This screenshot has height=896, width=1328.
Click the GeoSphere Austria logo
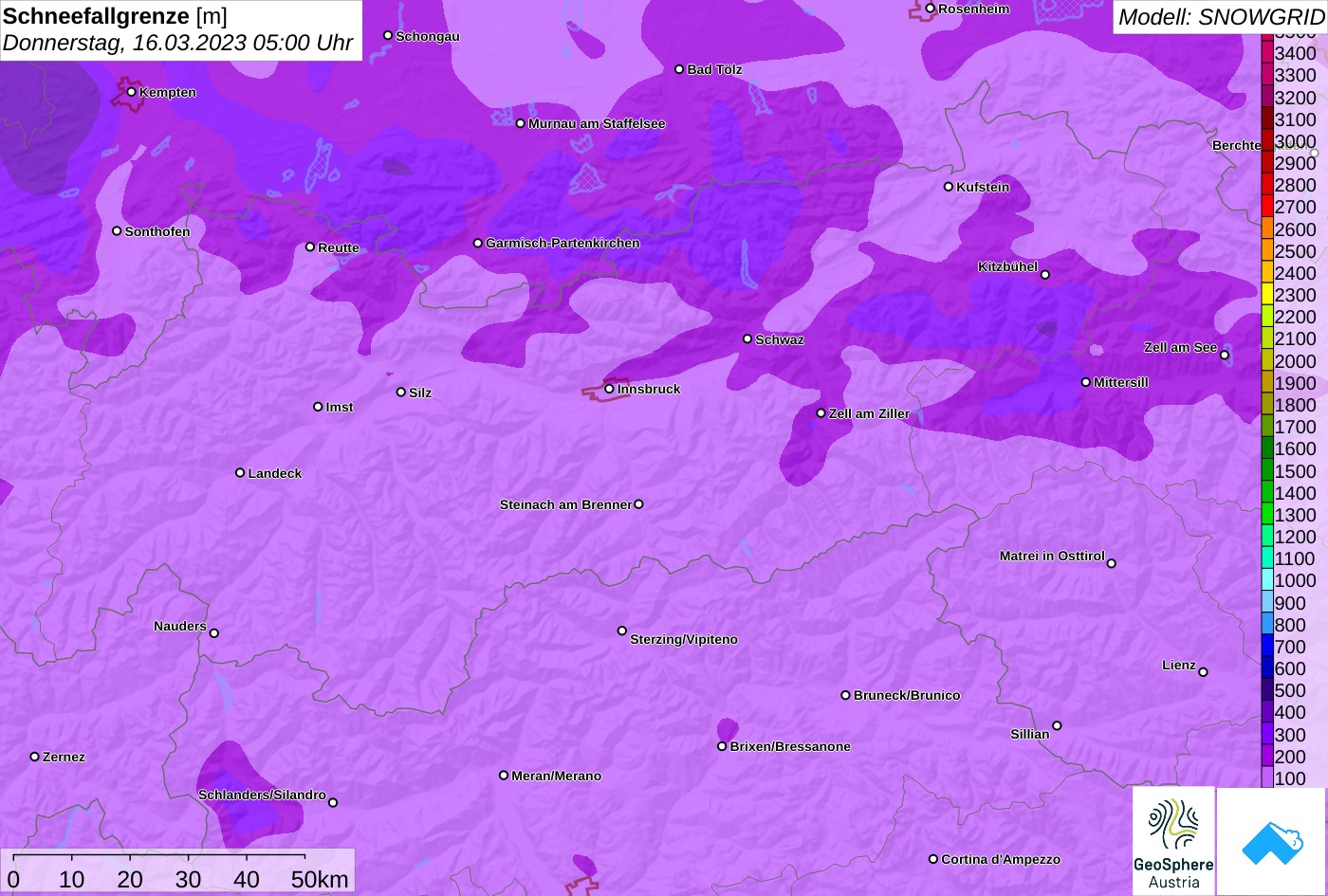[x=1173, y=841]
